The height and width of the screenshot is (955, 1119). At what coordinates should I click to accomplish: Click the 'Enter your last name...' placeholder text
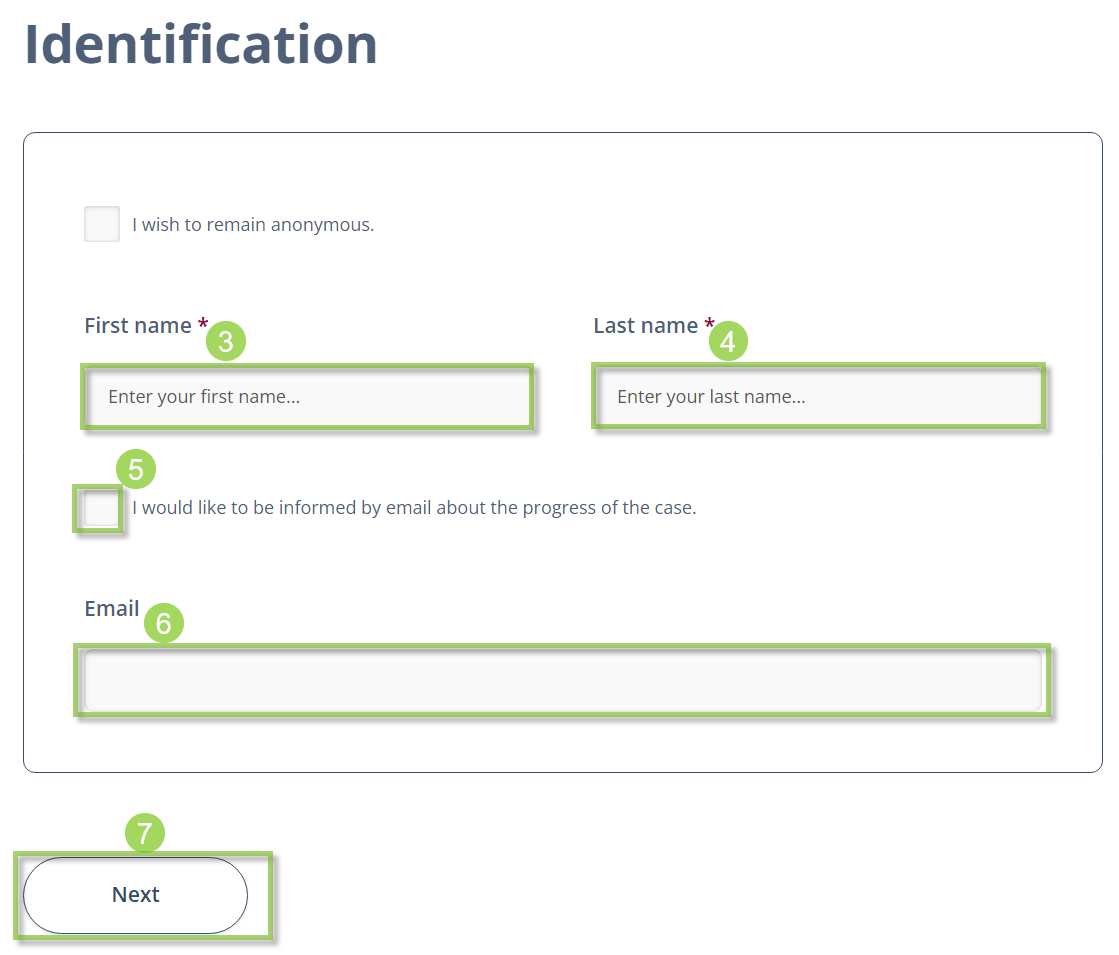point(712,397)
